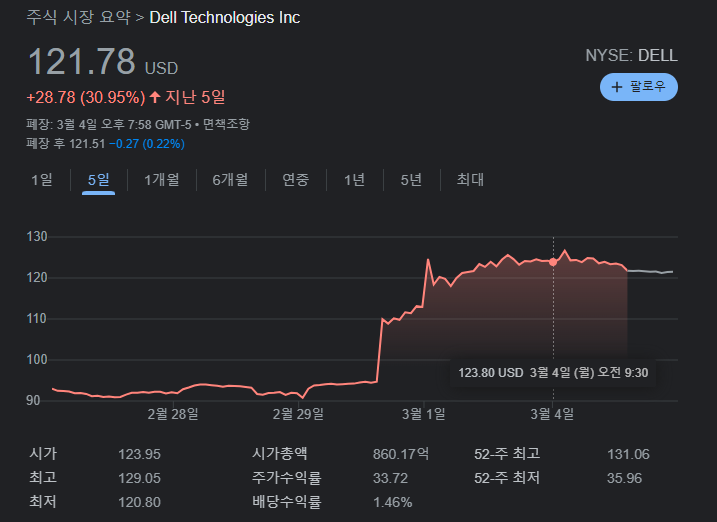Click the 팔로우 follow button
Image resolution: width=717 pixels, height=522 pixels.
point(638,87)
